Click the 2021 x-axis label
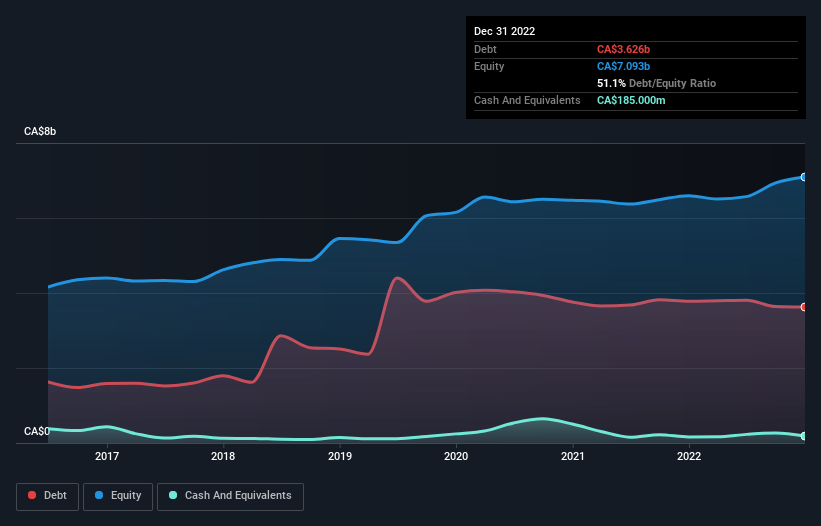This screenshot has width=821, height=526. coord(573,456)
